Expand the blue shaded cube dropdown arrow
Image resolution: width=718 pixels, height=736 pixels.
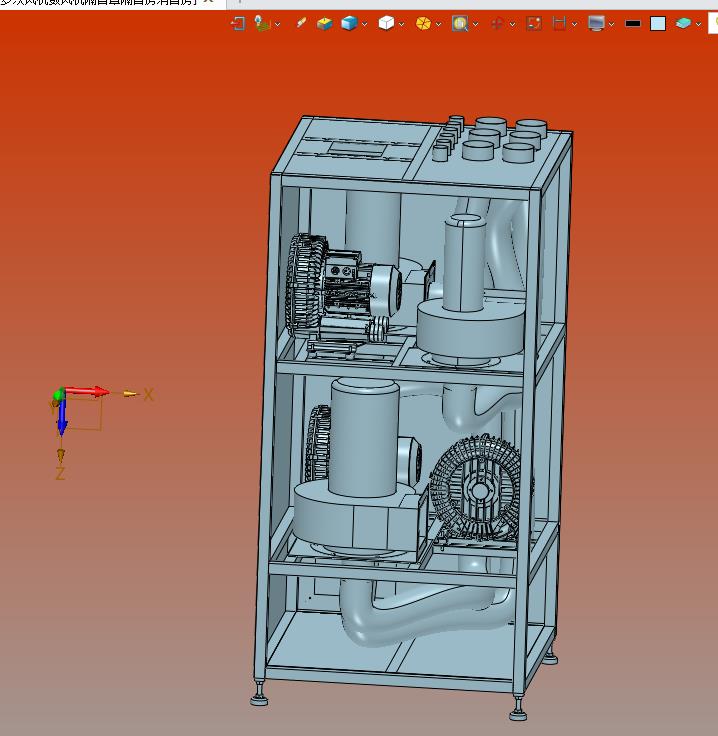click(x=365, y=24)
